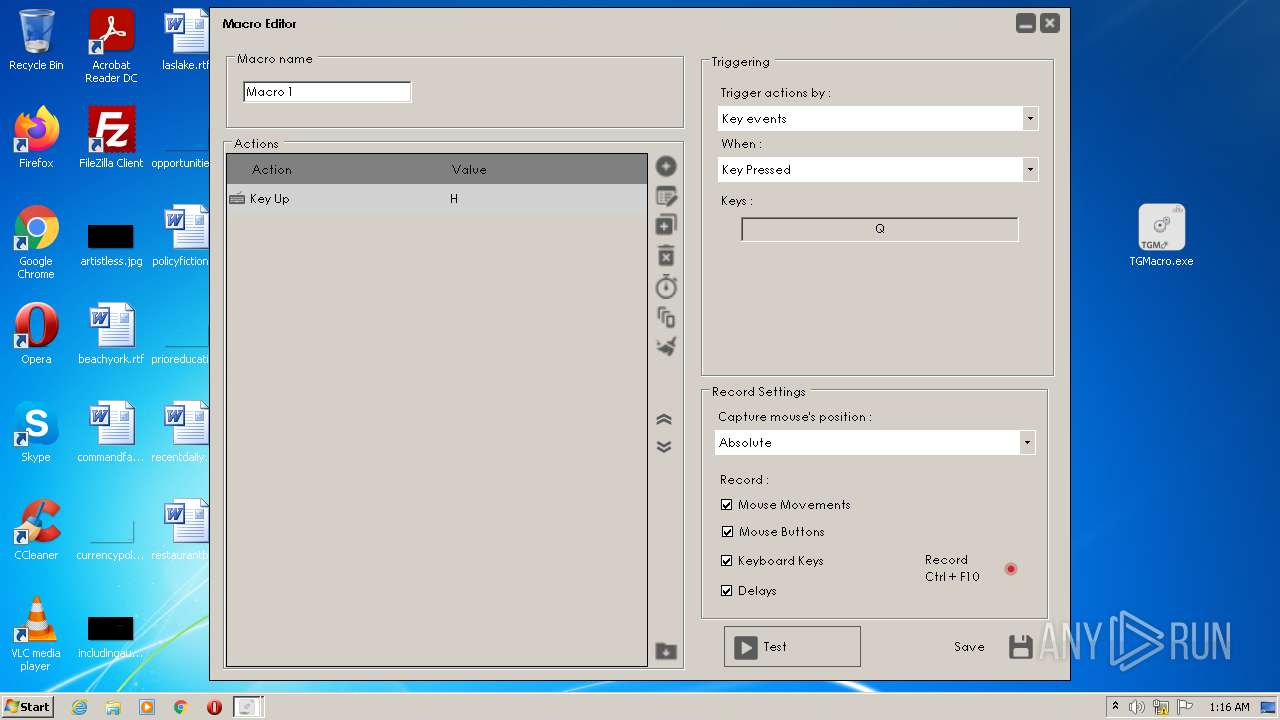Click the import folder icon
This screenshot has height=720, width=1280.
[x=666, y=652]
